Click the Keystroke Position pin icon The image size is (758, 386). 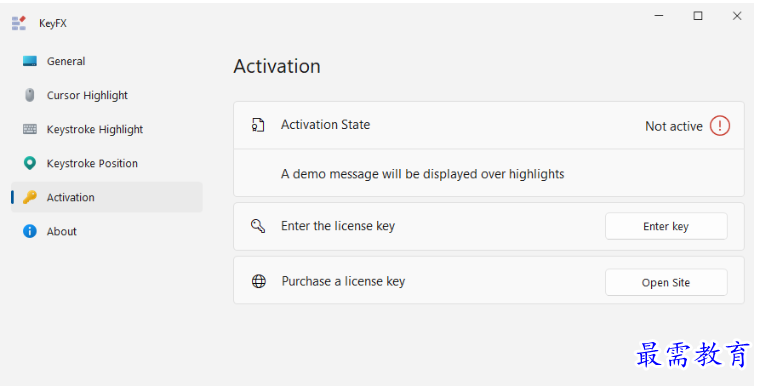pyautogui.click(x=29, y=163)
